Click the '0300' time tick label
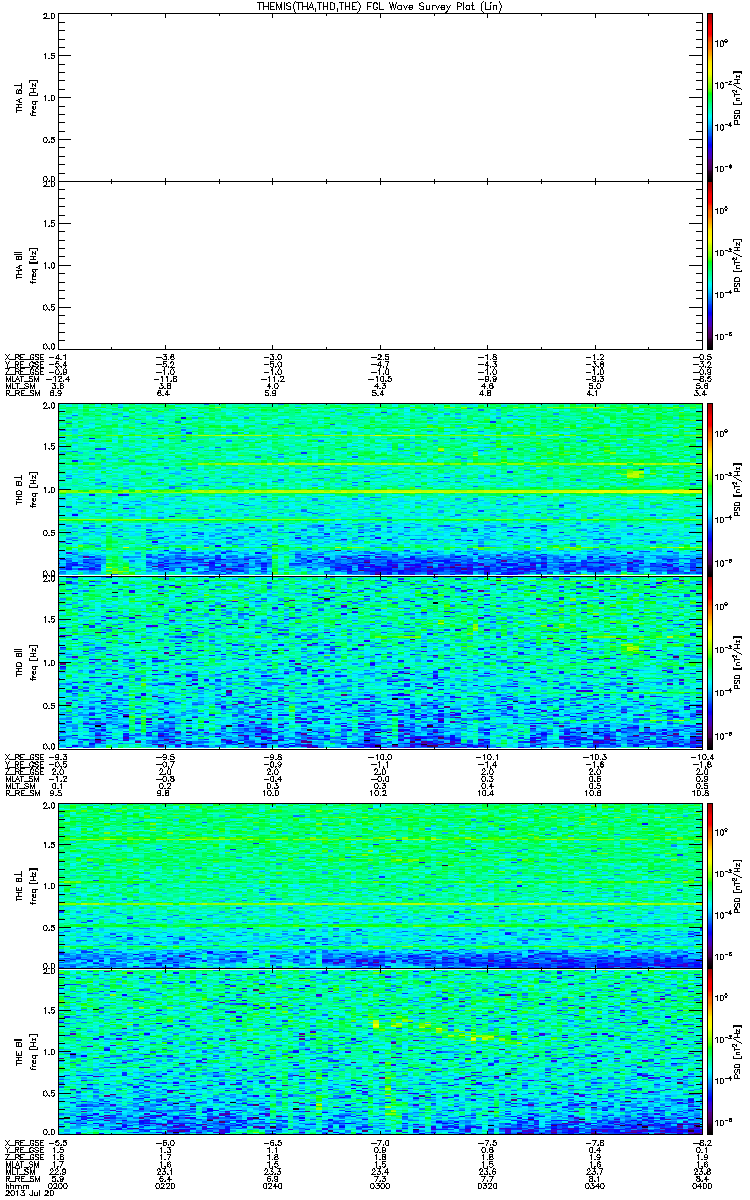 [380, 1184]
